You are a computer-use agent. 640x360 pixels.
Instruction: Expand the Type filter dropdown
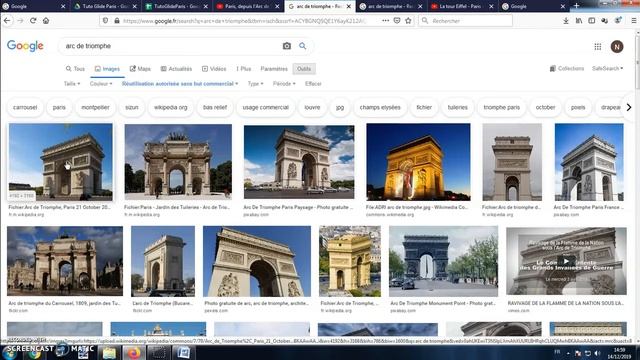(x=255, y=84)
